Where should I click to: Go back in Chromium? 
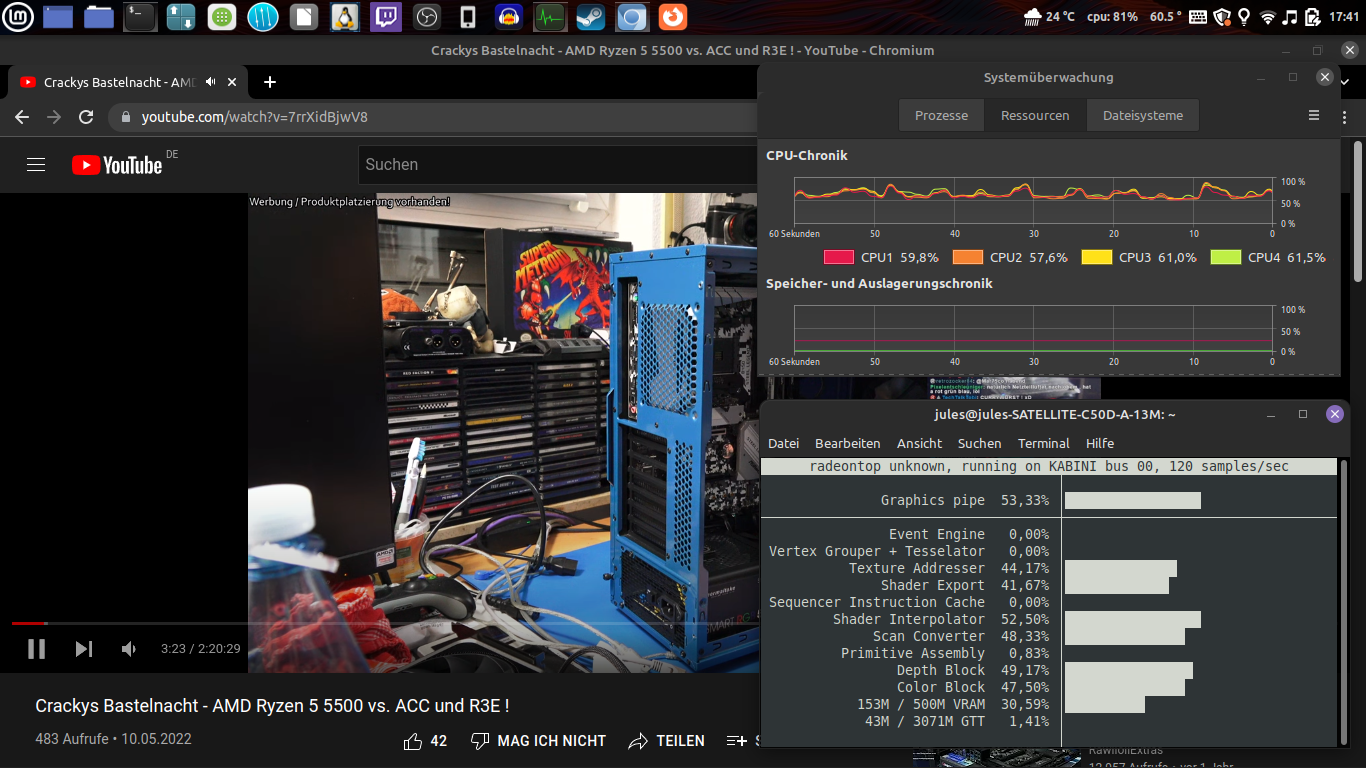coord(22,117)
